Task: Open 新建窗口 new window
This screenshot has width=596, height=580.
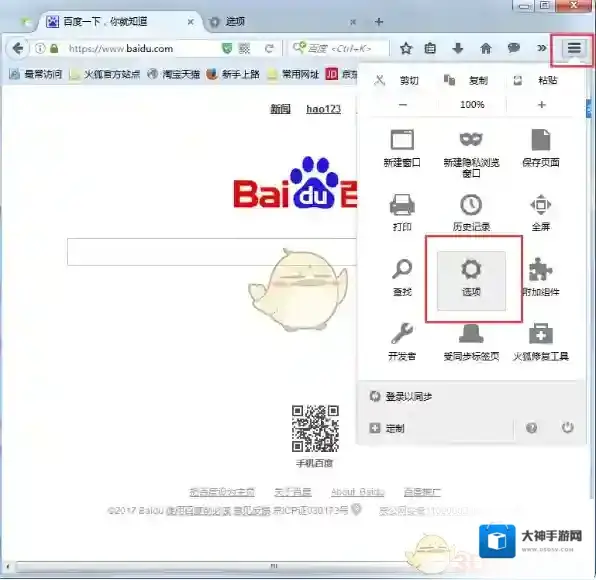Action: (x=402, y=148)
